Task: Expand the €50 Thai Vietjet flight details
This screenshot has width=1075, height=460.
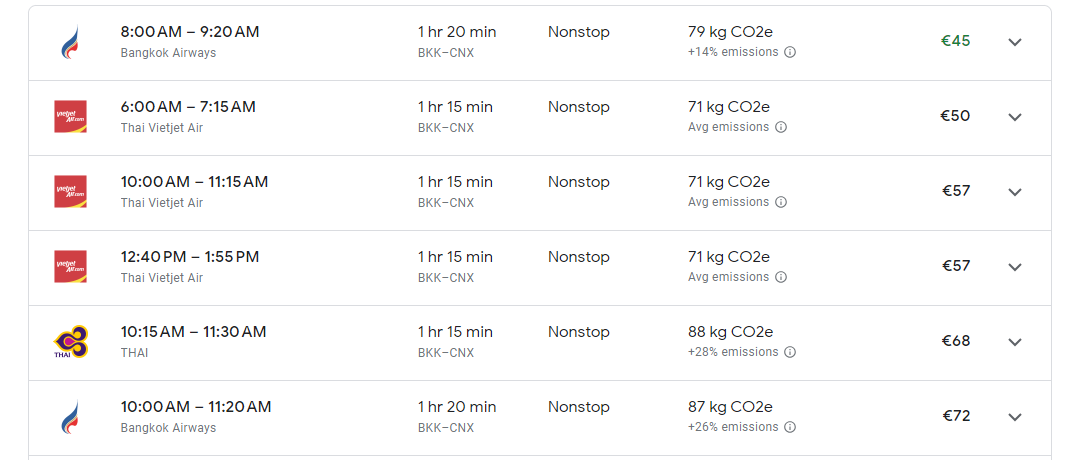Action: click(x=1015, y=117)
